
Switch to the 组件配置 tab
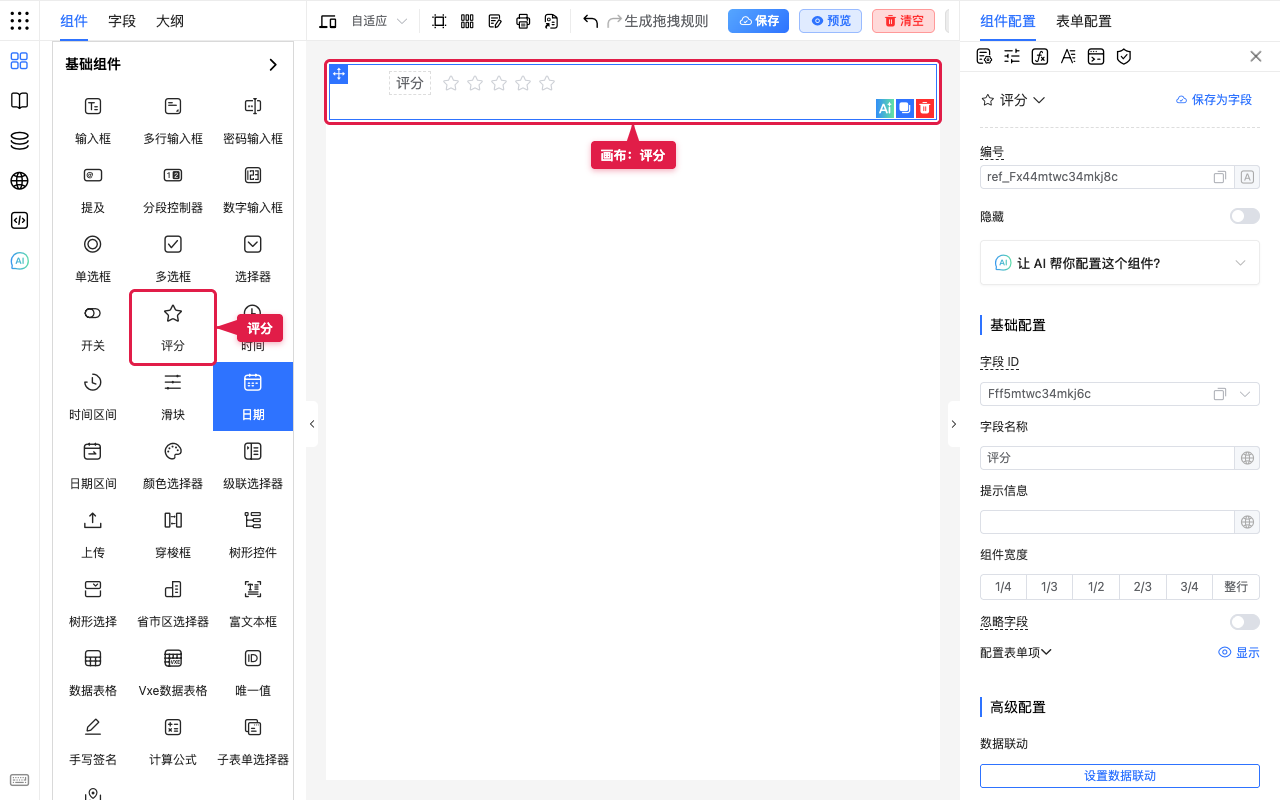1008,21
